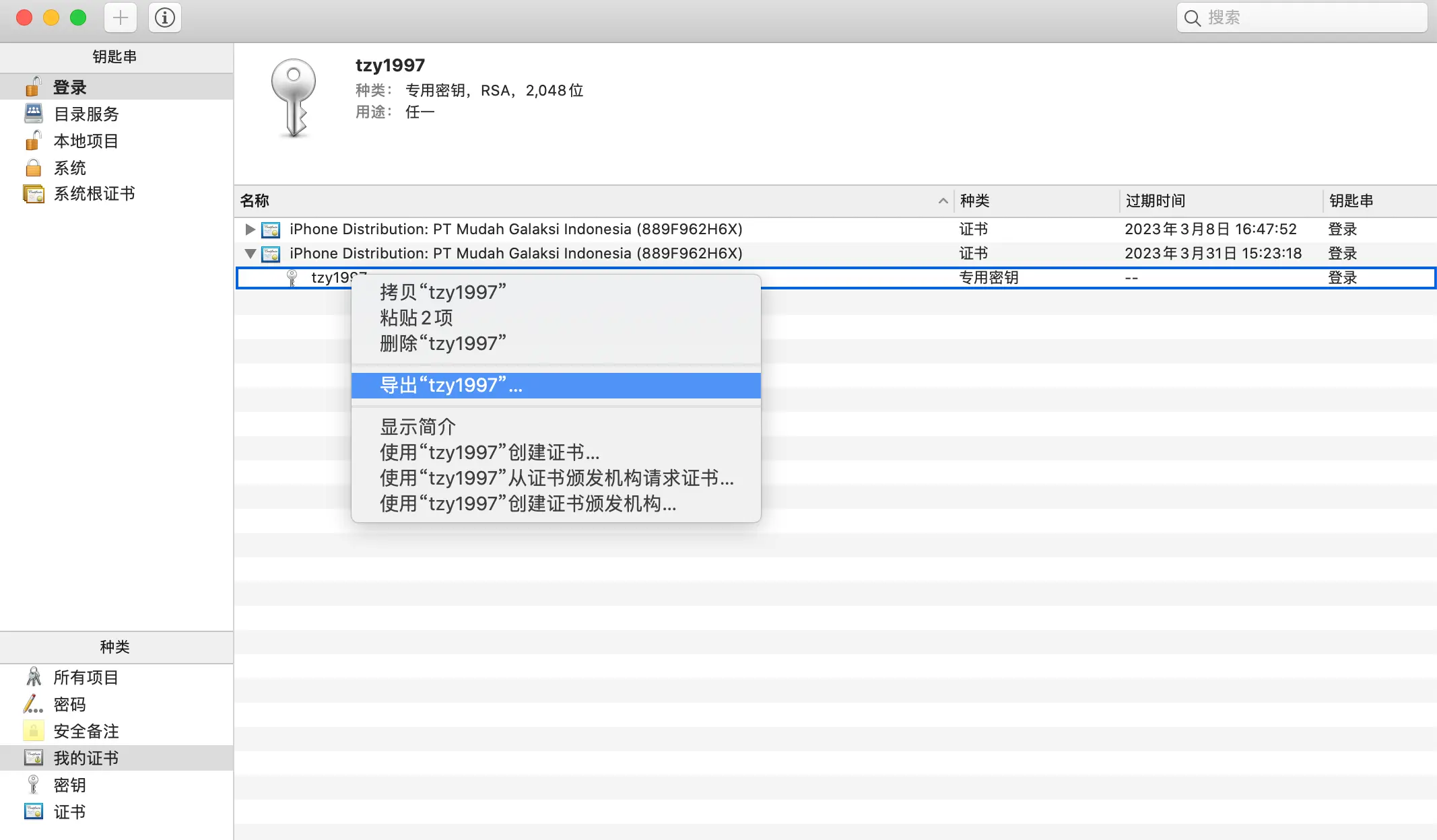Viewport: 1437px width, 840px height.
Task: Select the 登录 keychain with unlocked padlock
Action: coord(69,87)
